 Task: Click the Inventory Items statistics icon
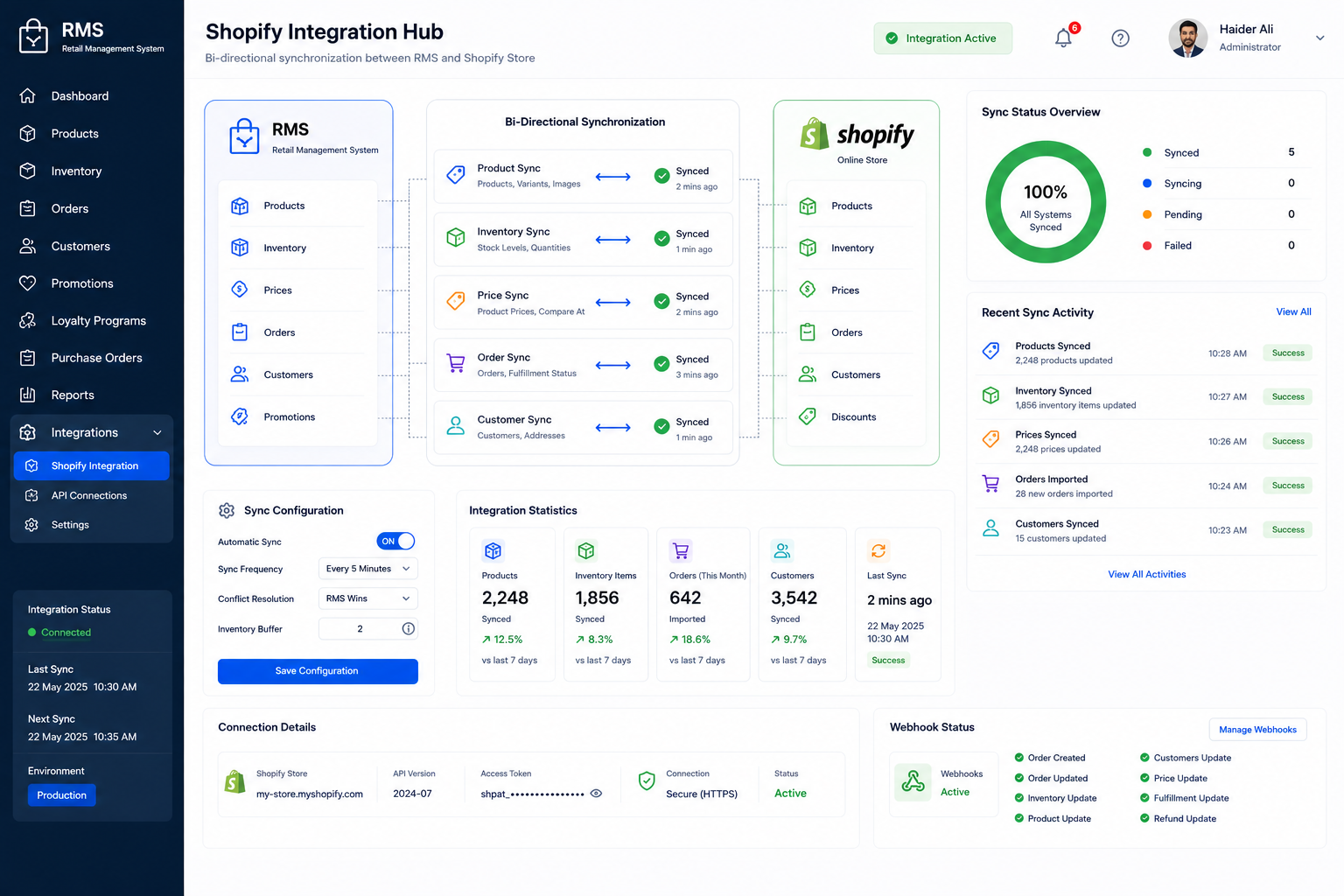point(586,550)
